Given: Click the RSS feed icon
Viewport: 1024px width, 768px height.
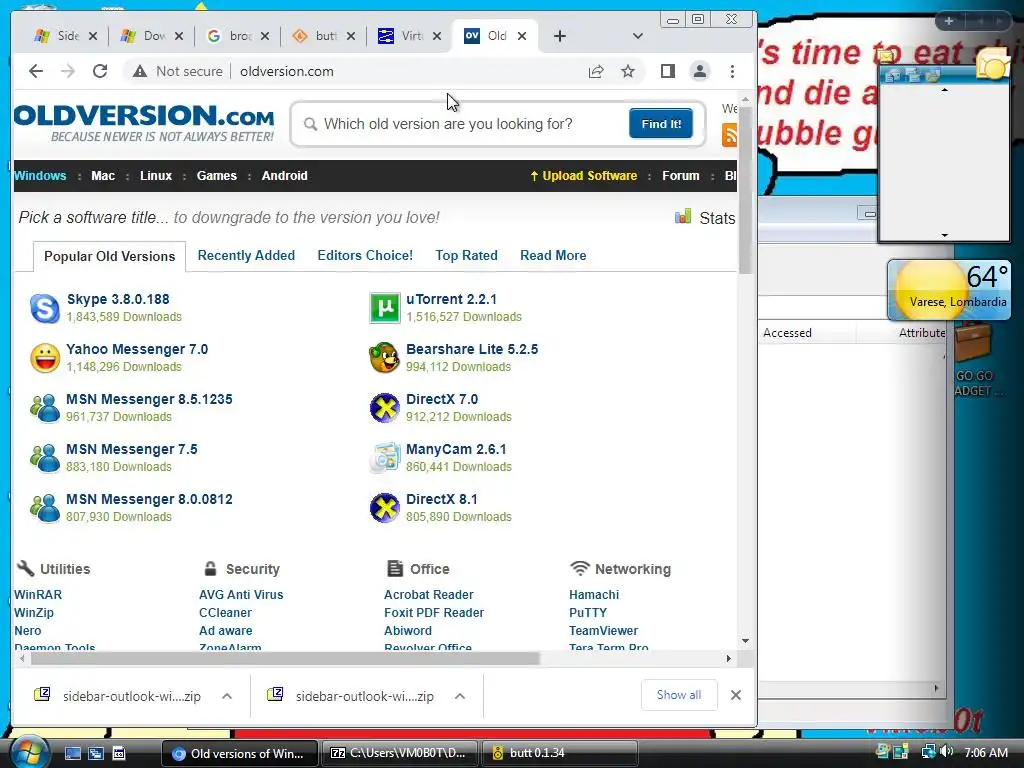Looking at the screenshot, I should point(729,135).
